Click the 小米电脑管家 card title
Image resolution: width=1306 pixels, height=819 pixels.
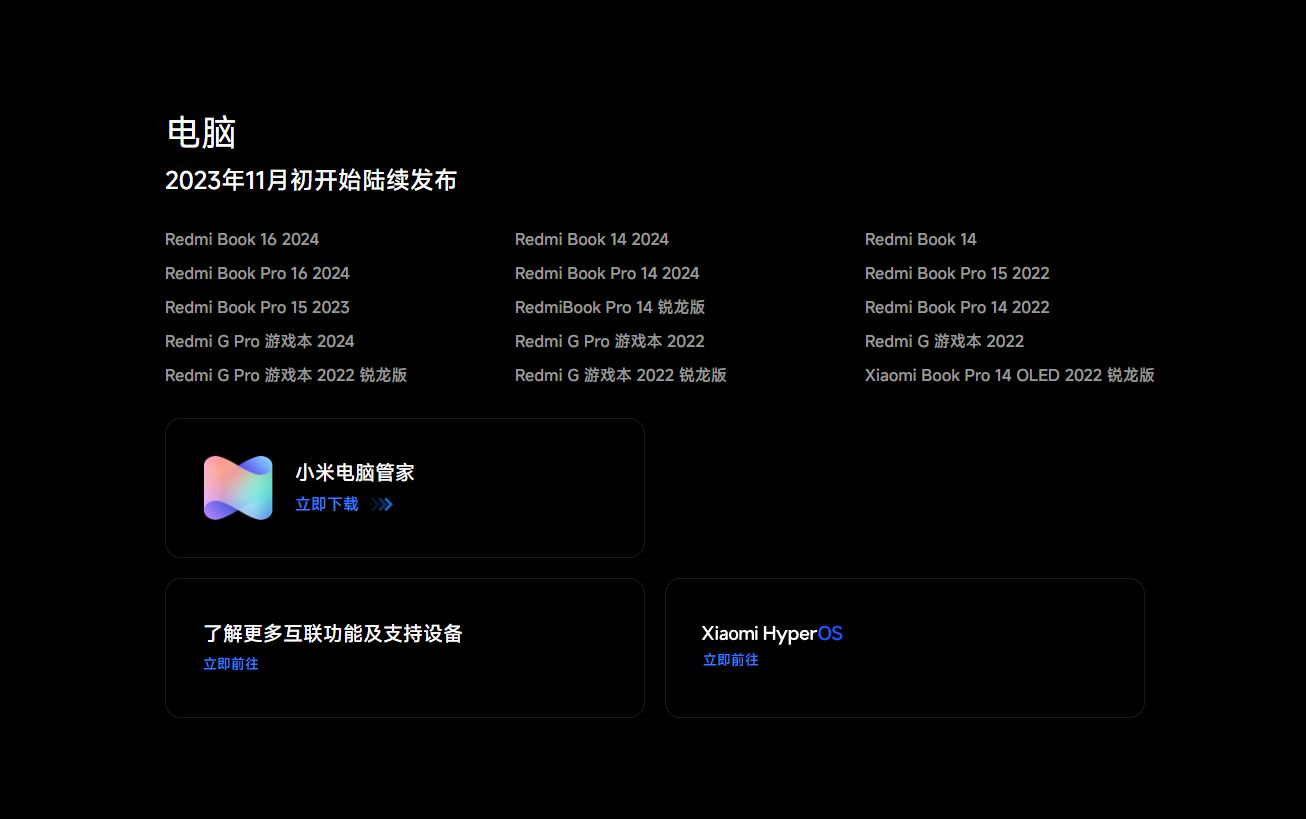pyautogui.click(x=355, y=473)
